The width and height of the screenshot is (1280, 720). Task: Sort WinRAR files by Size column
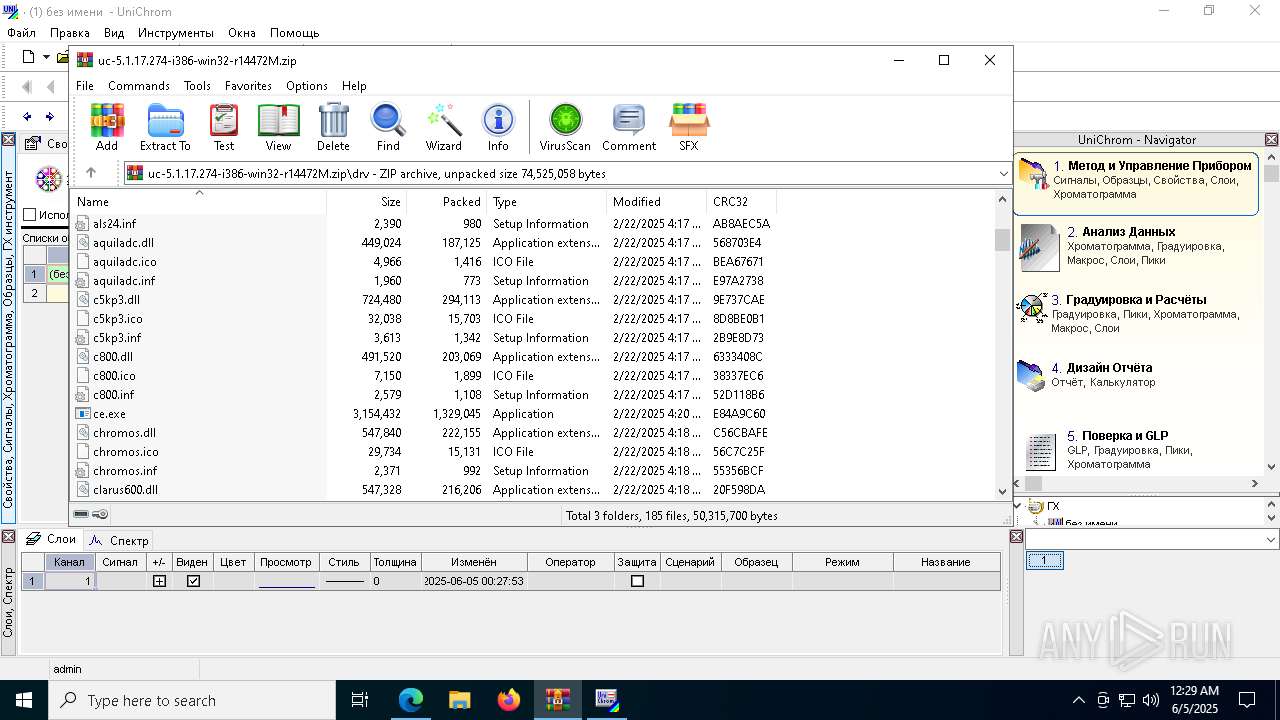coord(366,201)
